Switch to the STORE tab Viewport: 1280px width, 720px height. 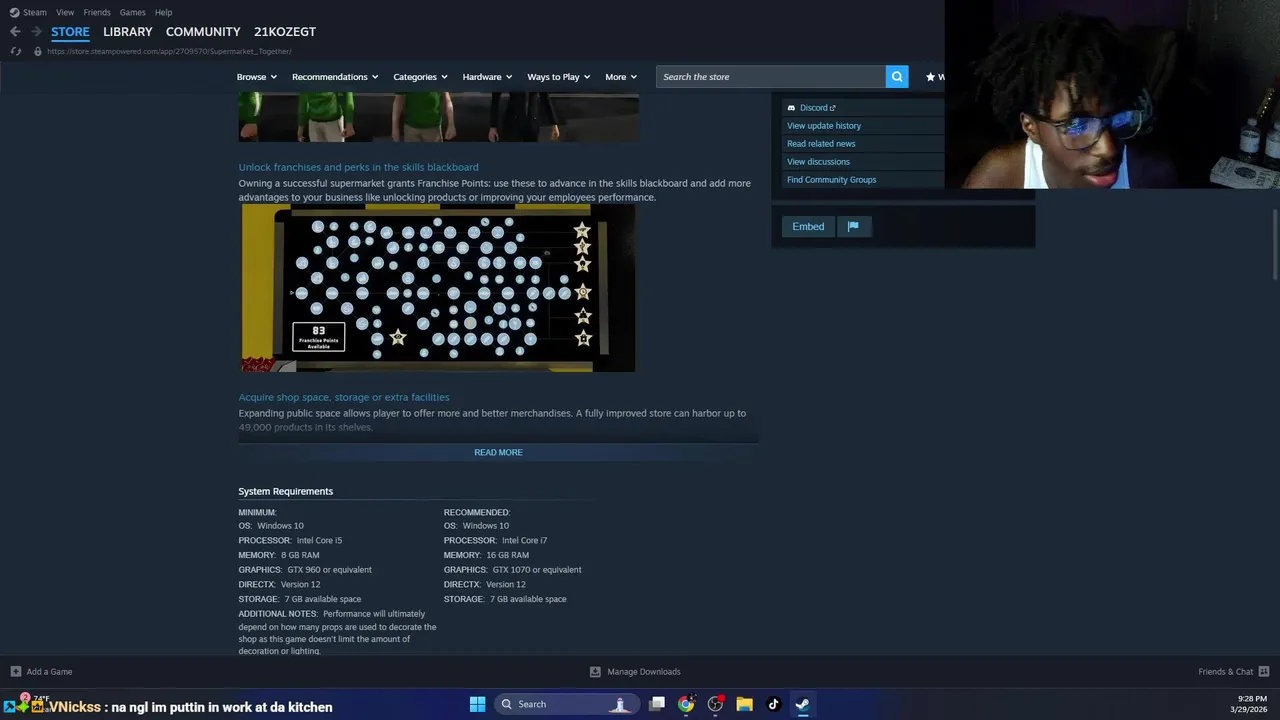(70, 32)
